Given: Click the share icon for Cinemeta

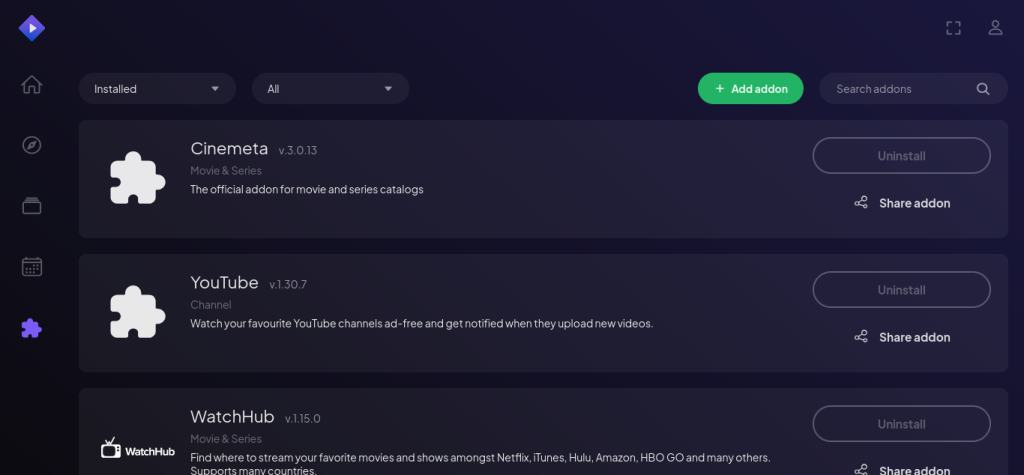Looking at the screenshot, I should pyautogui.click(x=861, y=203).
